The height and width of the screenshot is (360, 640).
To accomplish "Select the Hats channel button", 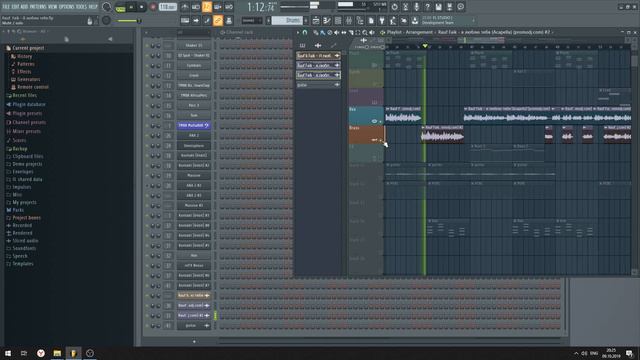I will (x=194, y=256).
